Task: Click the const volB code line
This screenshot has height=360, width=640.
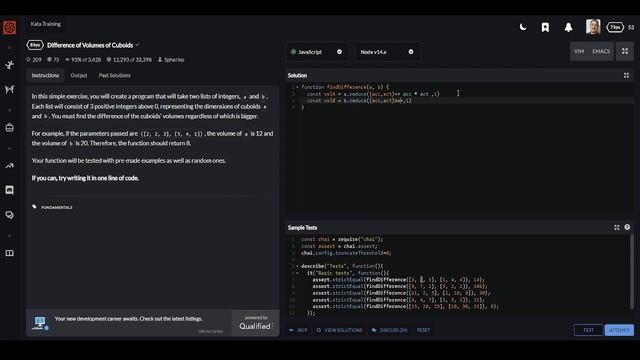Action: point(359,100)
